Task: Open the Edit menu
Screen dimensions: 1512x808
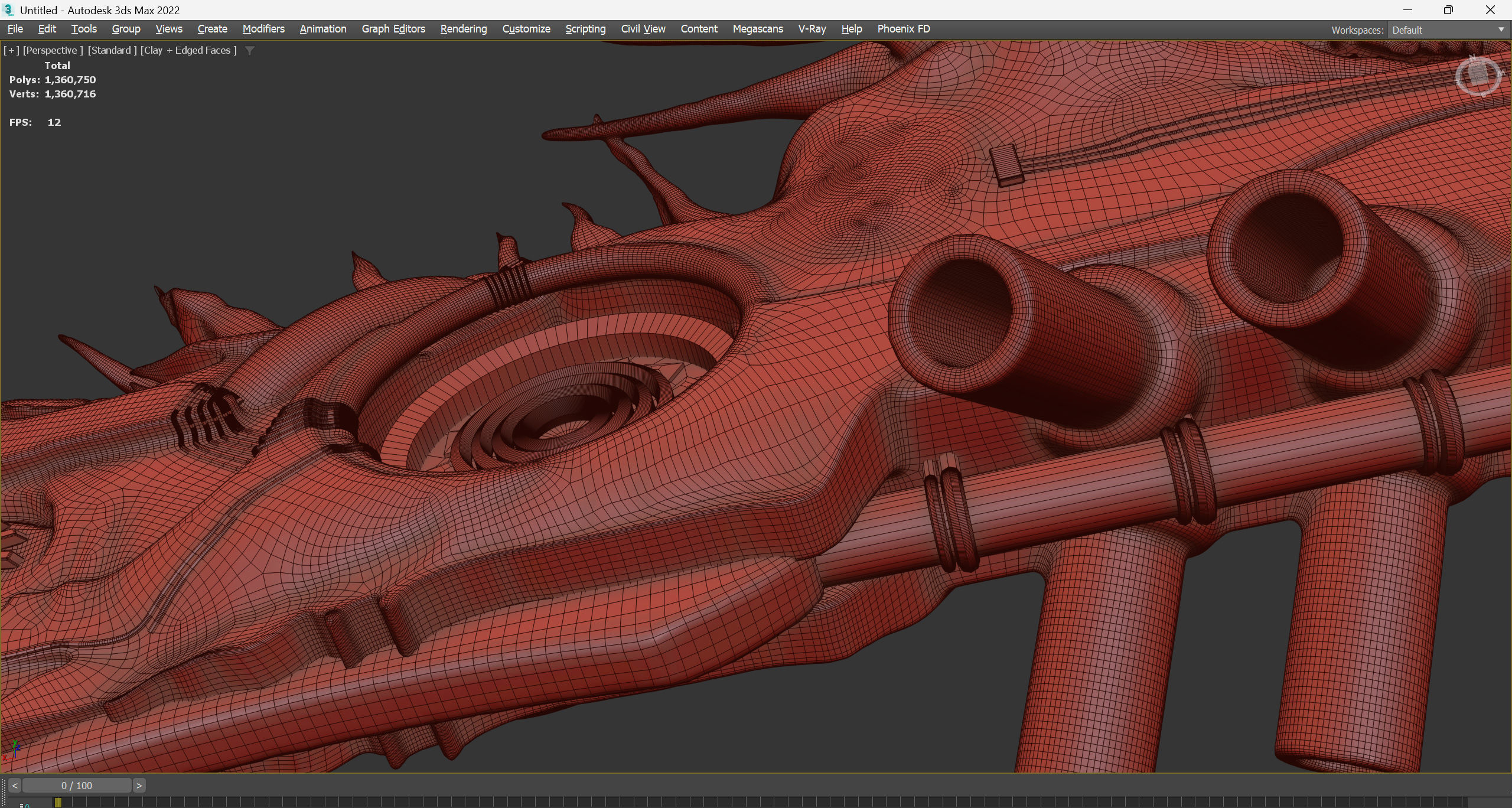Action: pos(47,29)
